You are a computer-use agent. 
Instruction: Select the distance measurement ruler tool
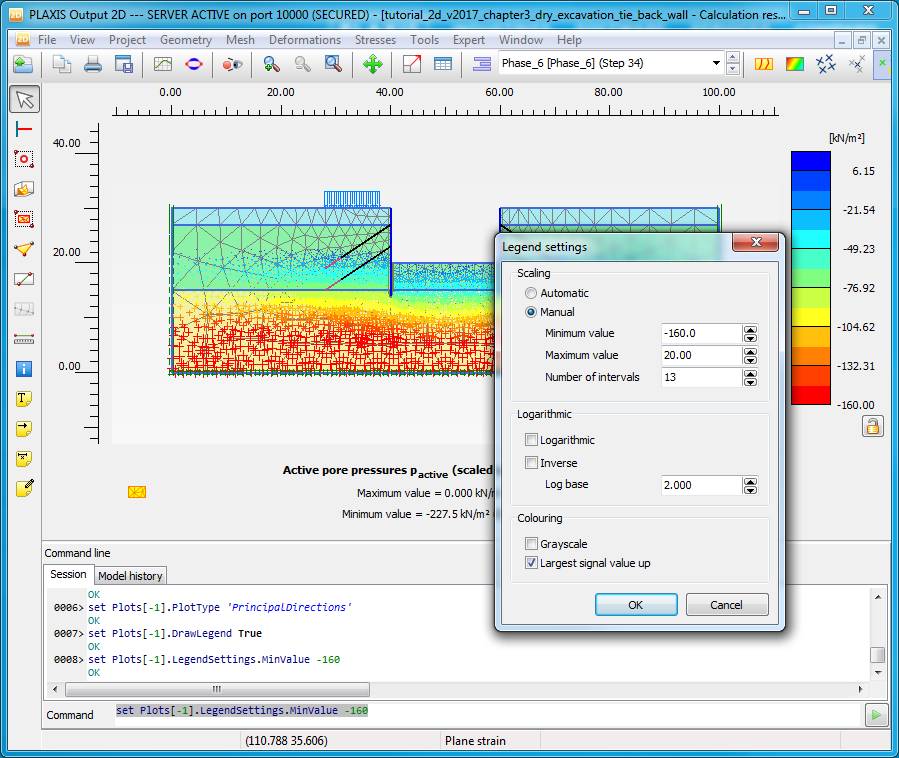[x=24, y=338]
